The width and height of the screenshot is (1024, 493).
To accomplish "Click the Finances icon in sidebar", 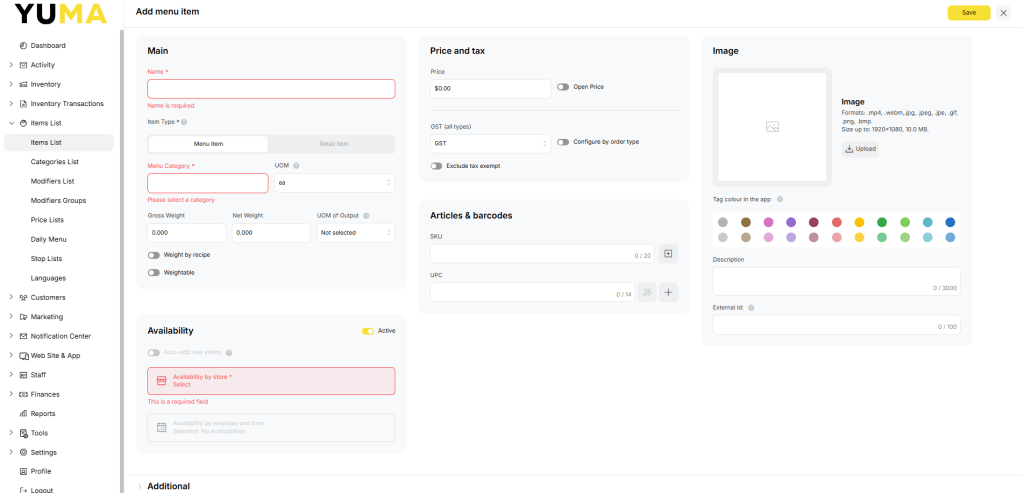I will pos(23,394).
